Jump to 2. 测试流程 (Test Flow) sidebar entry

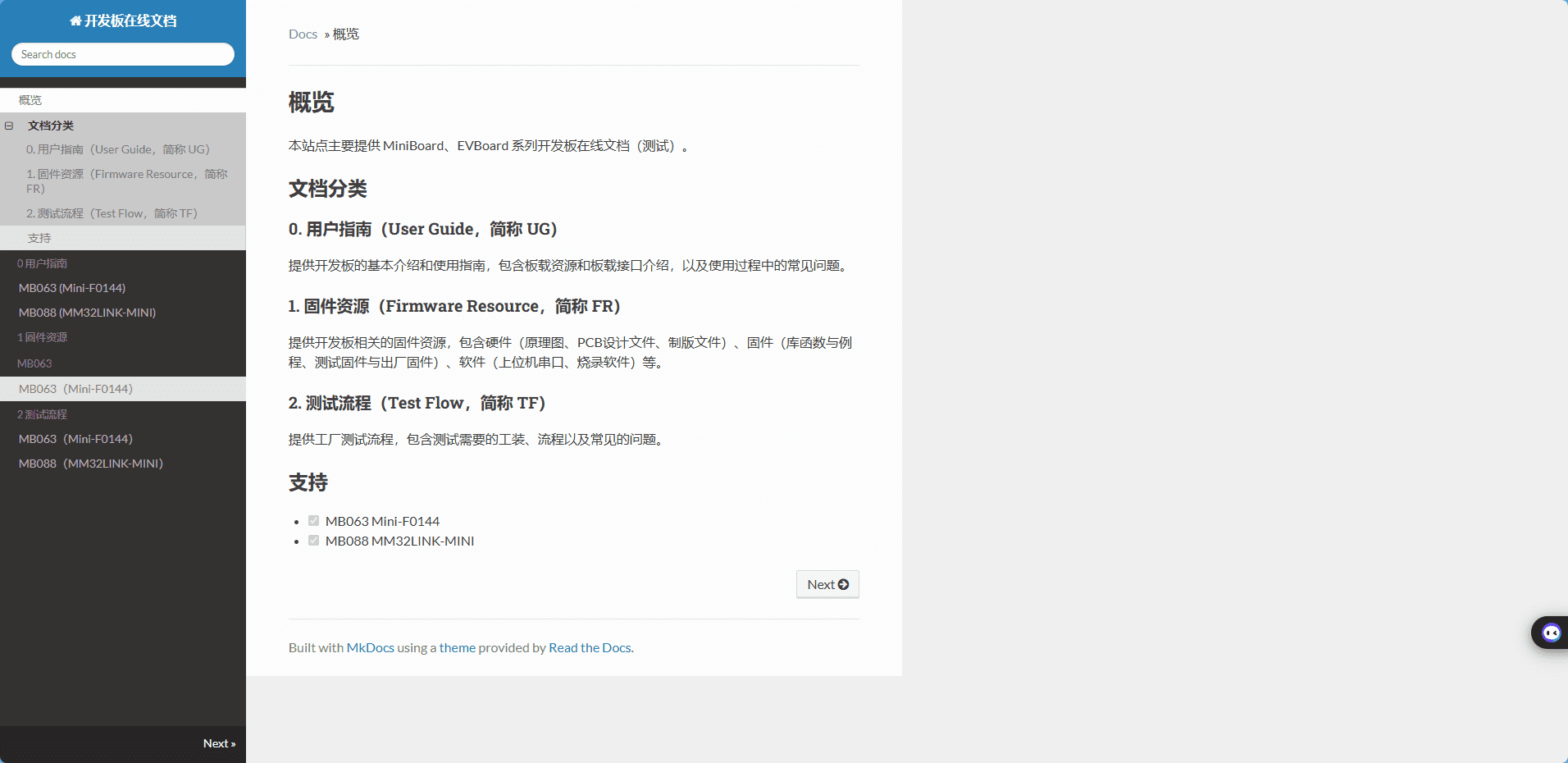coord(112,213)
